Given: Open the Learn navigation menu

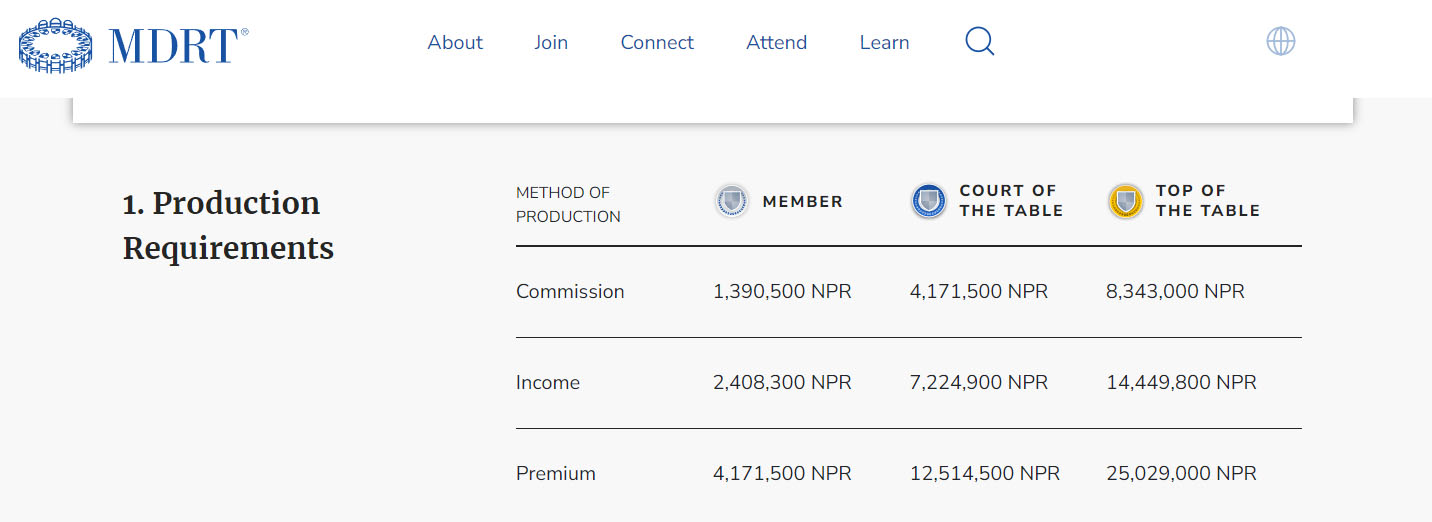Looking at the screenshot, I should tap(884, 42).
